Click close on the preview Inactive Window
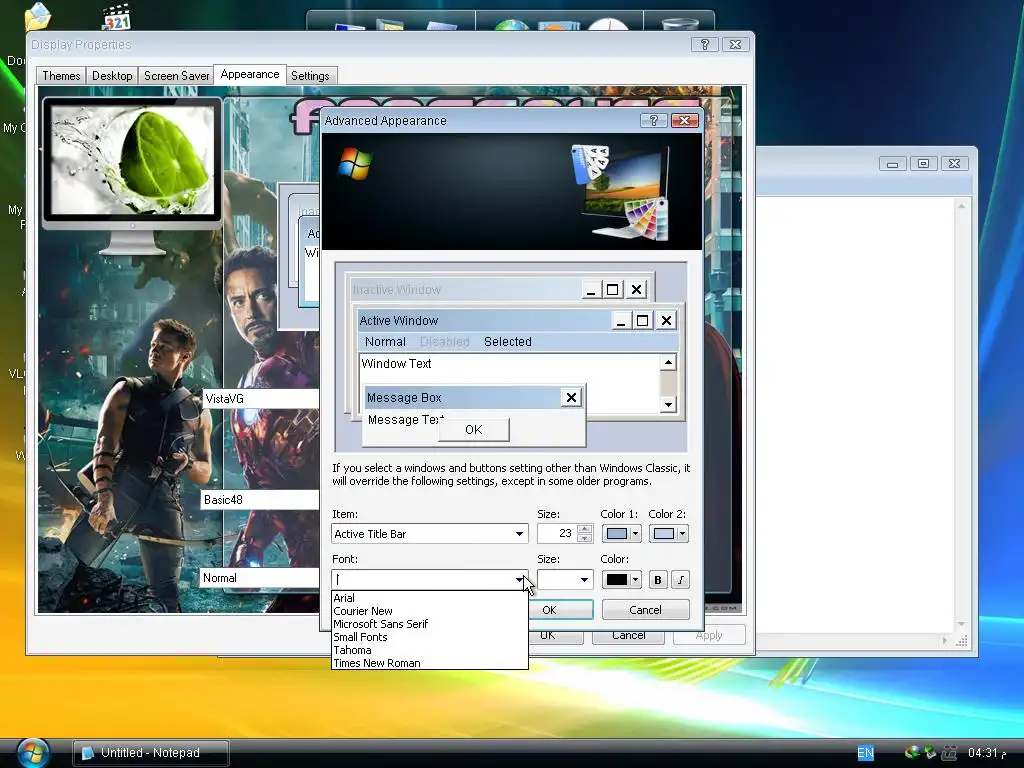1024x768 pixels. click(637, 289)
